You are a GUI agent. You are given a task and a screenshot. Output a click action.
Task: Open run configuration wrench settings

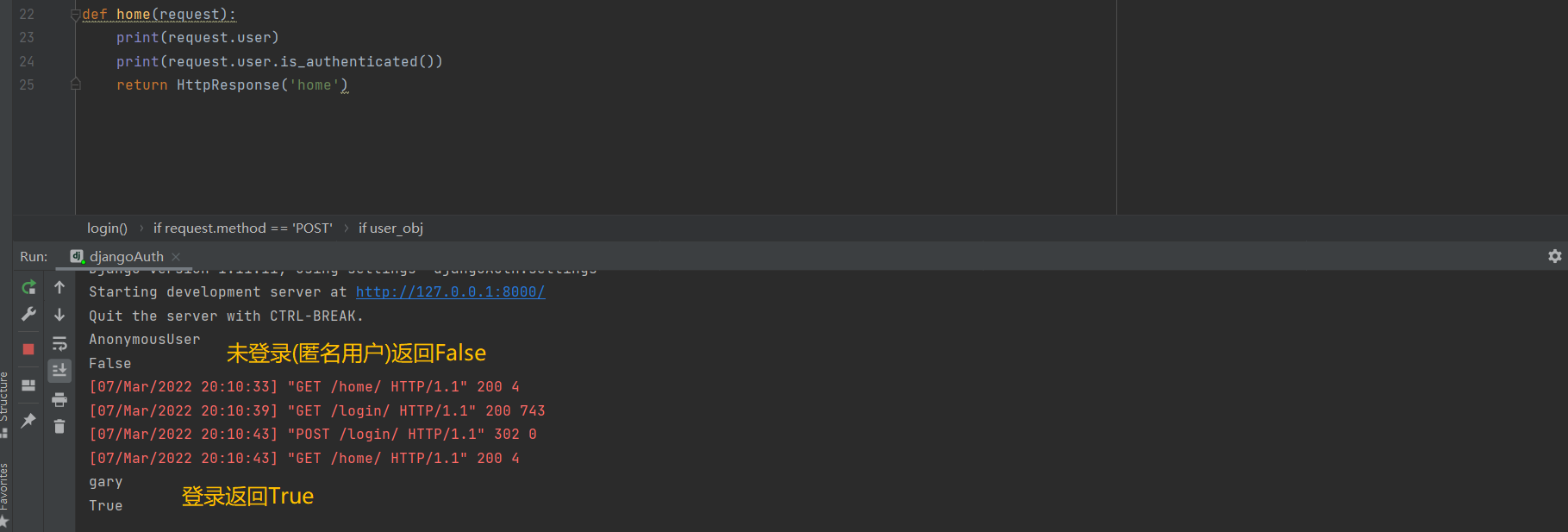[x=28, y=315]
